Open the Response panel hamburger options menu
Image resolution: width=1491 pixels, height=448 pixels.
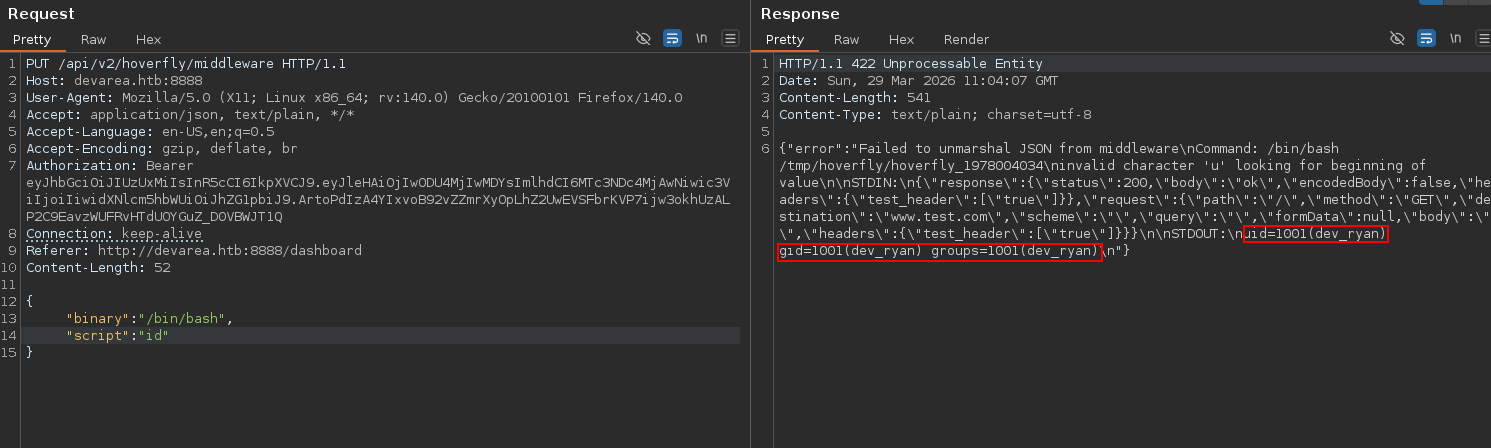pos(1483,39)
